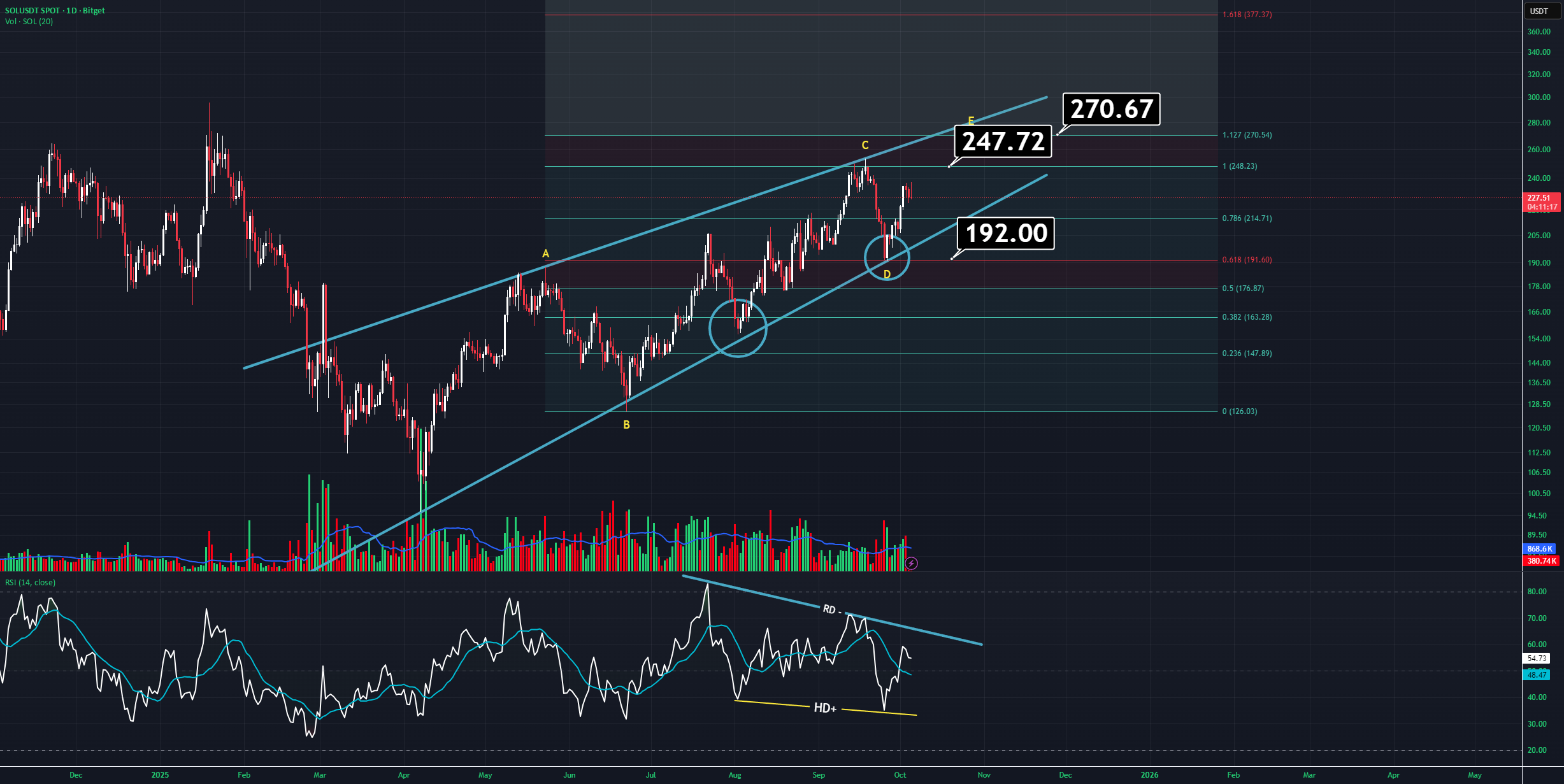Select the Vol SOL (20) indicator label

click(29, 22)
